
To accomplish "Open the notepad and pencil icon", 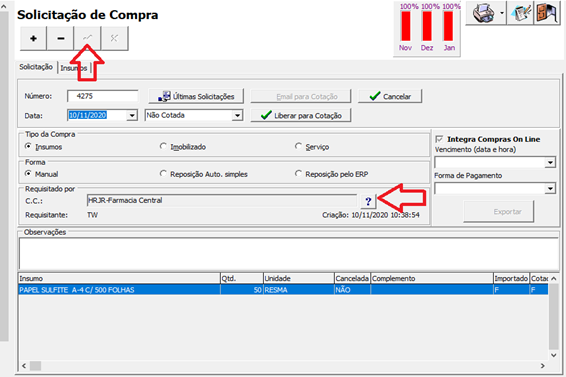I will click(x=520, y=13).
